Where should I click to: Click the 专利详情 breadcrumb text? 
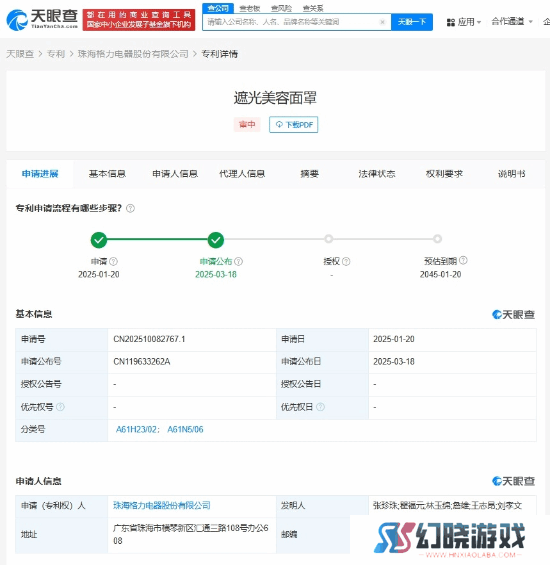219,54
